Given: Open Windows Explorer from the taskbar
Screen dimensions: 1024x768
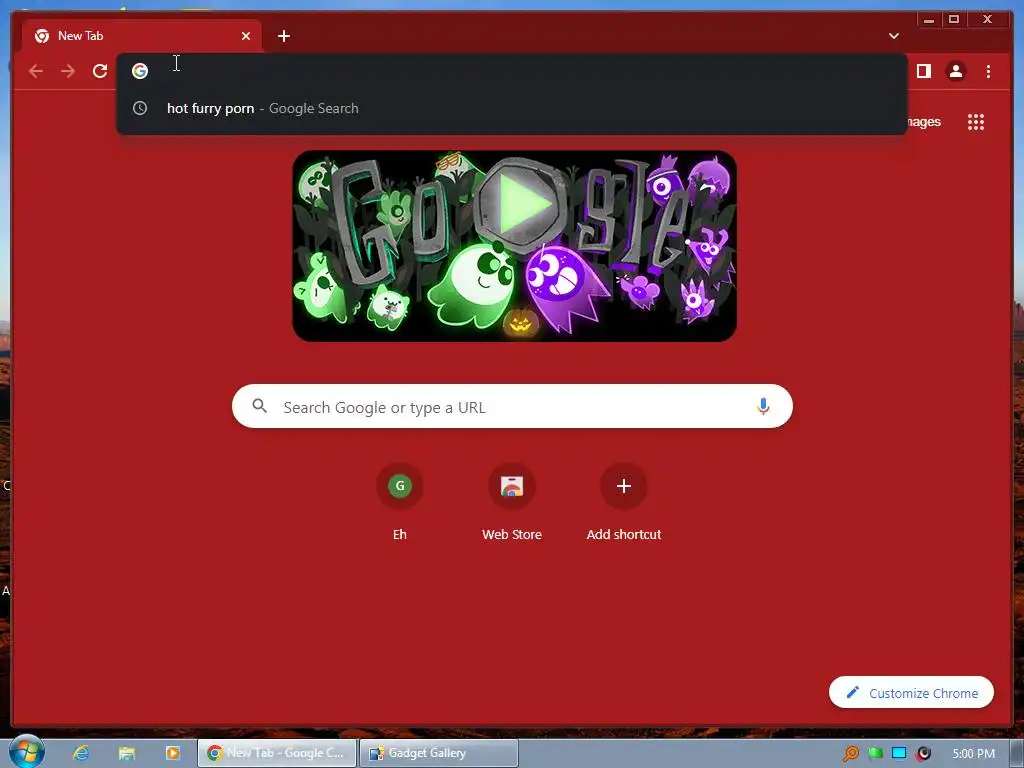Looking at the screenshot, I should tap(127, 753).
